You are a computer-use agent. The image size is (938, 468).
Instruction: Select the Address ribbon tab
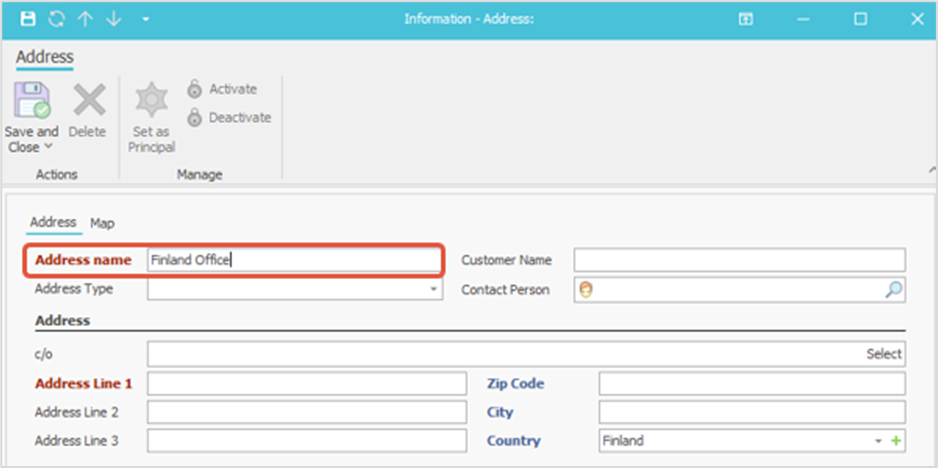(44, 57)
